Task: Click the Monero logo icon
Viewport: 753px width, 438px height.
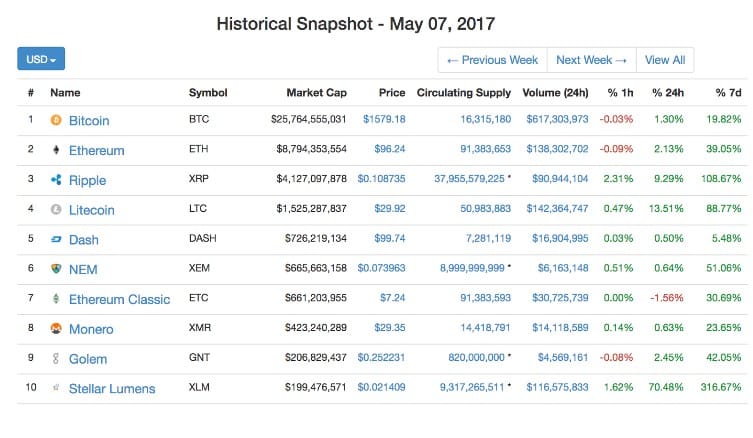Action: click(56, 328)
